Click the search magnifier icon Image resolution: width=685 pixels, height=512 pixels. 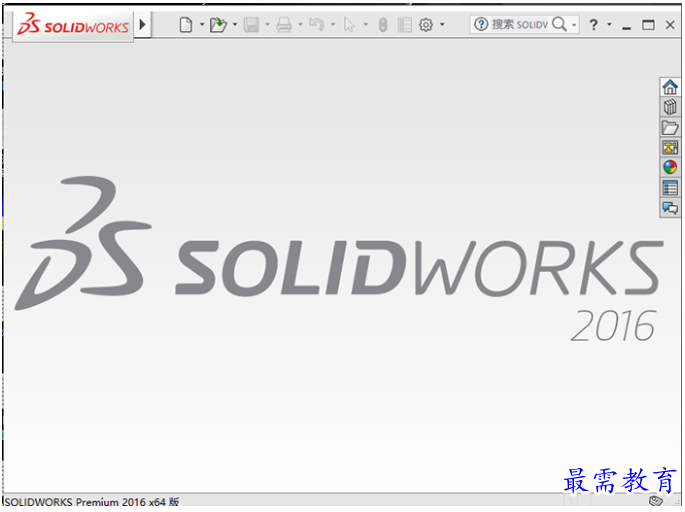click(x=559, y=24)
